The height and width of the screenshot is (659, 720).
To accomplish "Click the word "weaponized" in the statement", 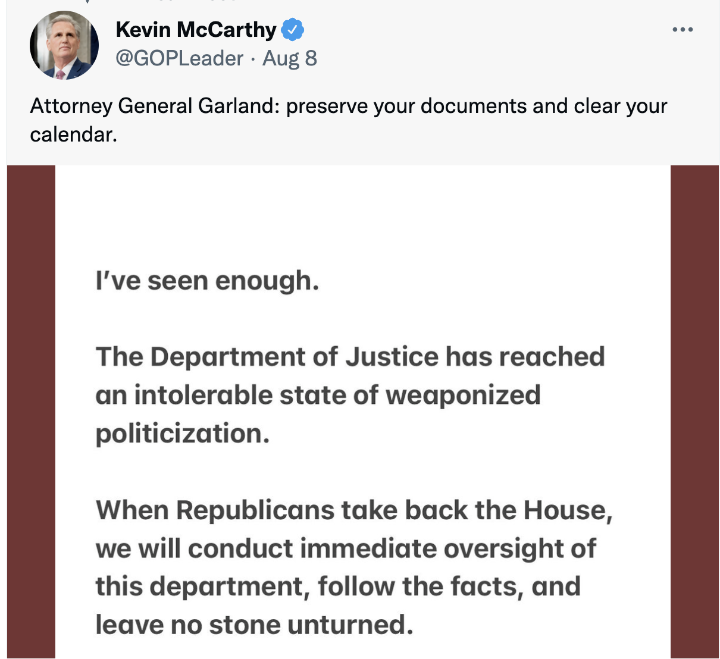I will 463,395.
